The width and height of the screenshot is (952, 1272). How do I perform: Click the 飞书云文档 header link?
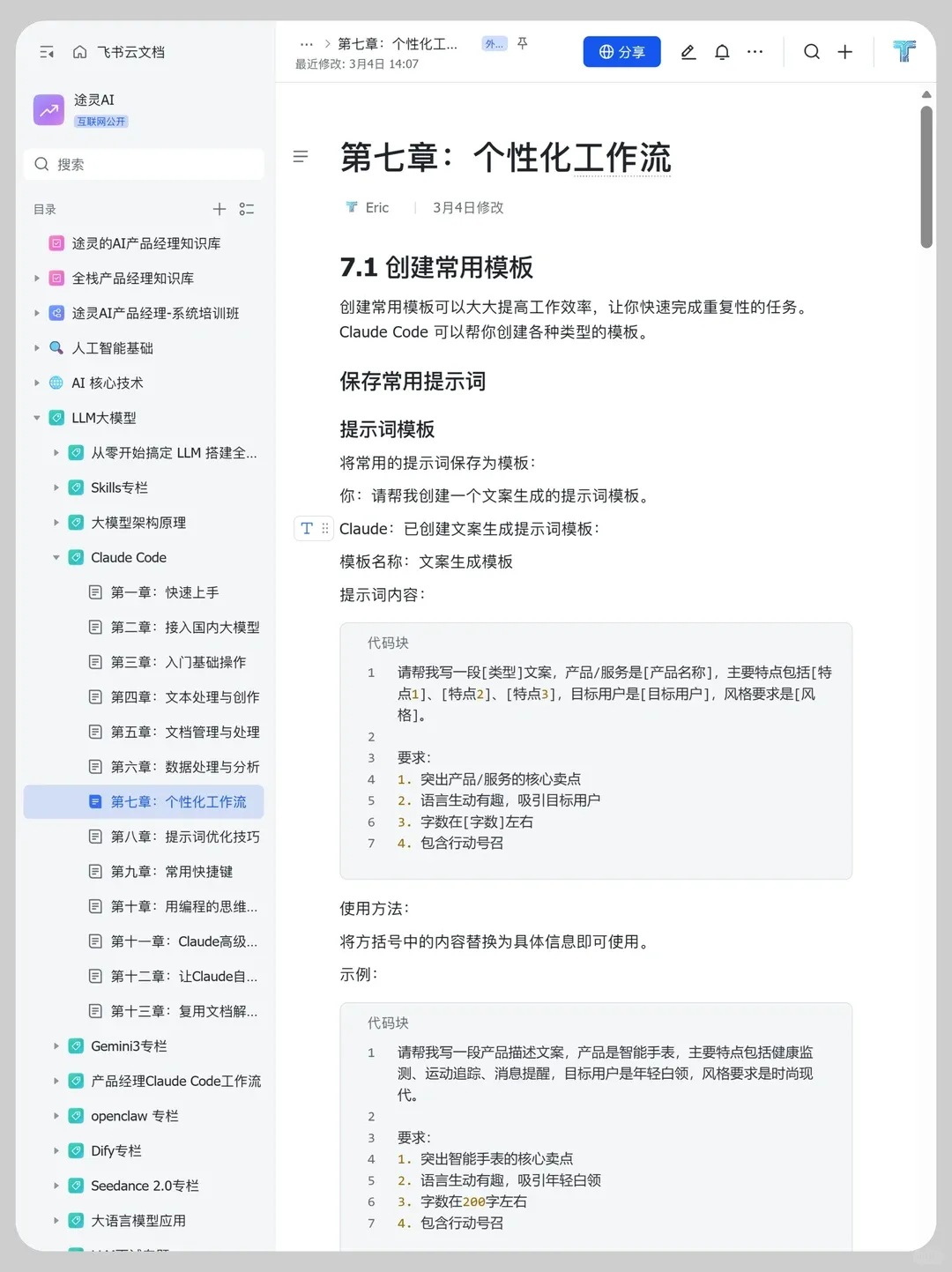(130, 52)
